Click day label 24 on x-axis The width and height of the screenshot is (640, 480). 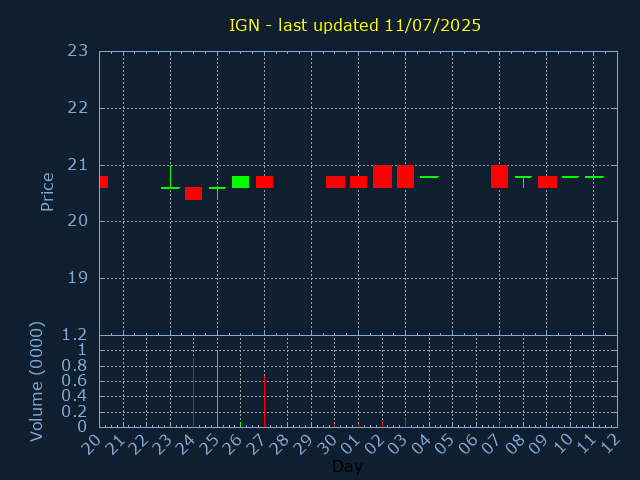click(x=186, y=444)
